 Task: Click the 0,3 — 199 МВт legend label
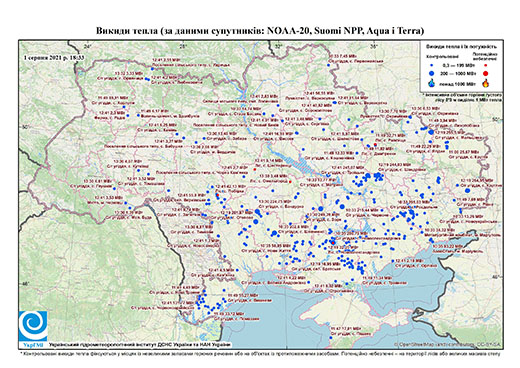click(458, 65)
